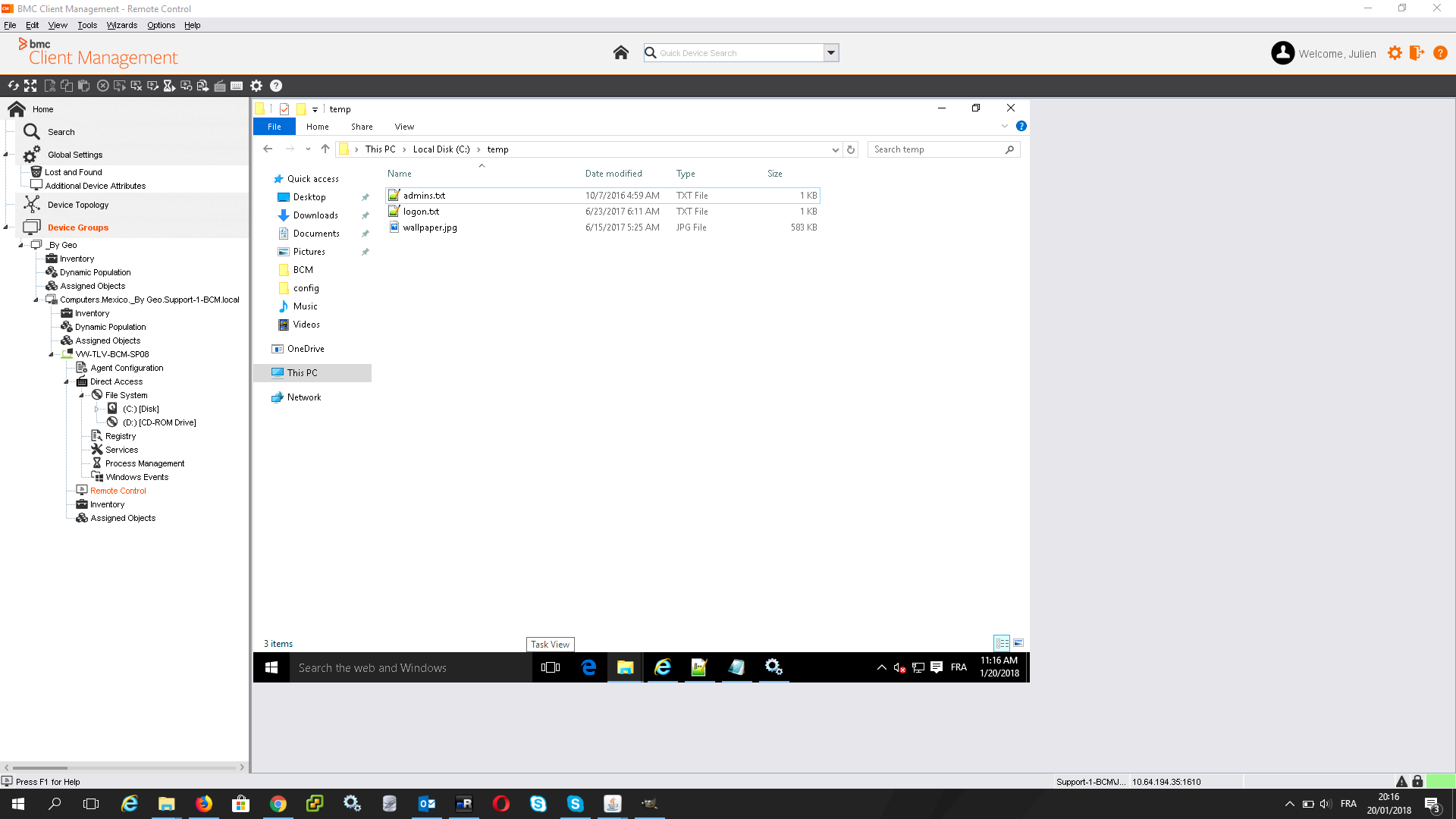Select the wallpaper.jpg file

(430, 227)
